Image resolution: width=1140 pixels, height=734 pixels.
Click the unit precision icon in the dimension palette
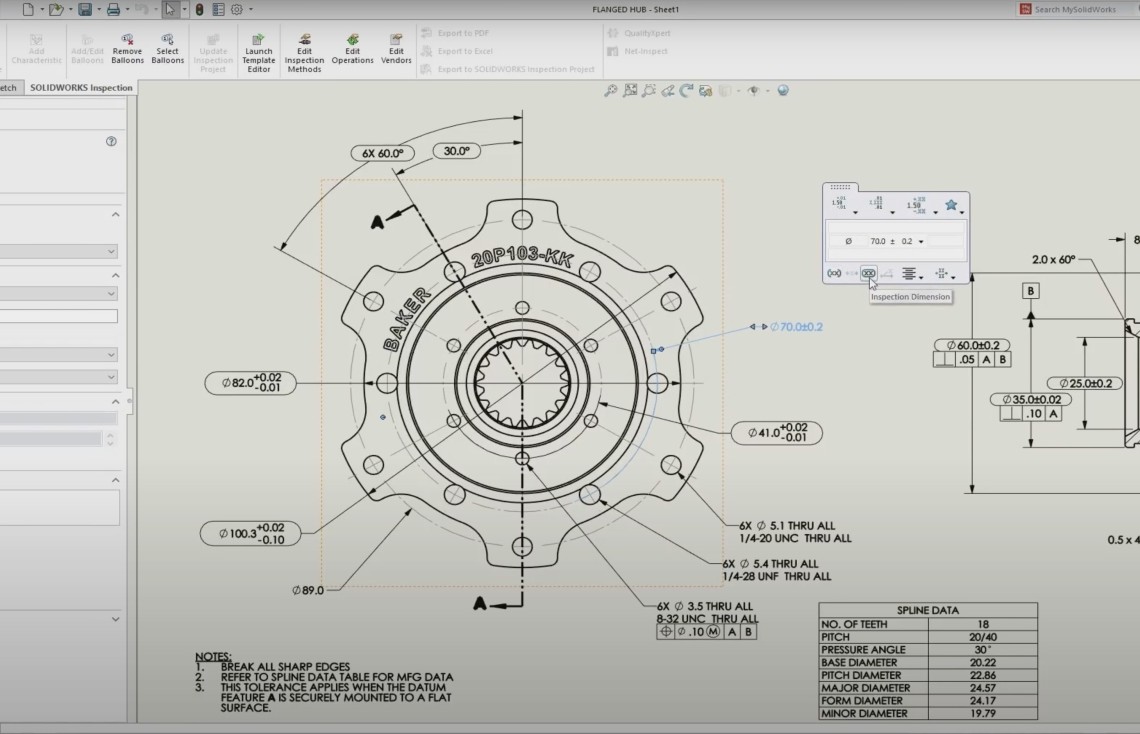click(876, 204)
